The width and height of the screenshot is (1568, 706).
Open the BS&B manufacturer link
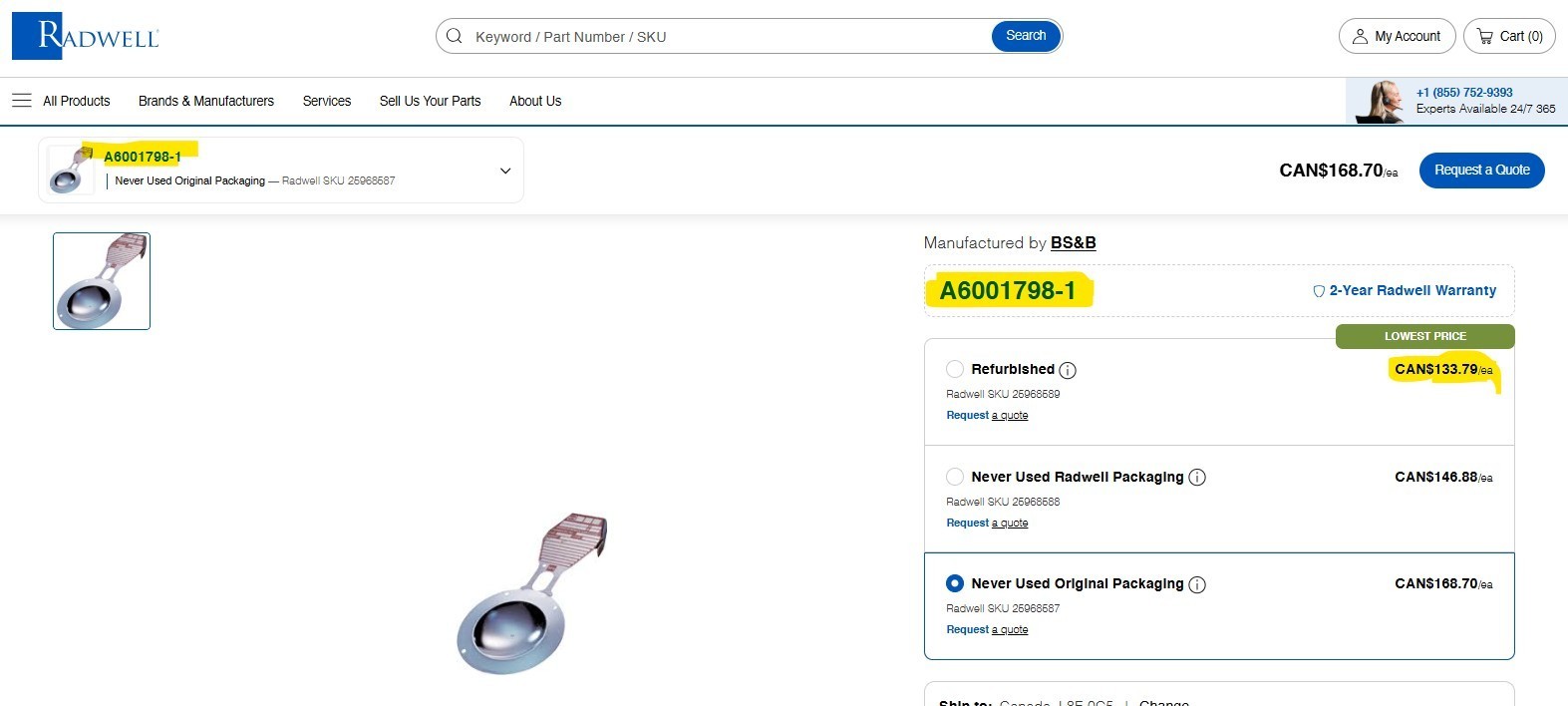pos(1074,242)
